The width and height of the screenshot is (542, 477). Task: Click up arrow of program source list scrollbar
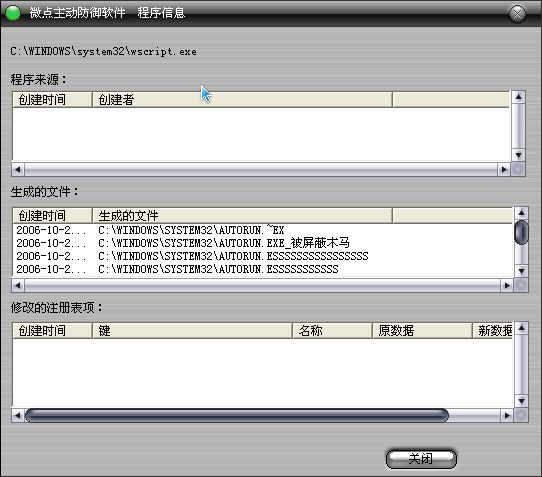[518, 97]
